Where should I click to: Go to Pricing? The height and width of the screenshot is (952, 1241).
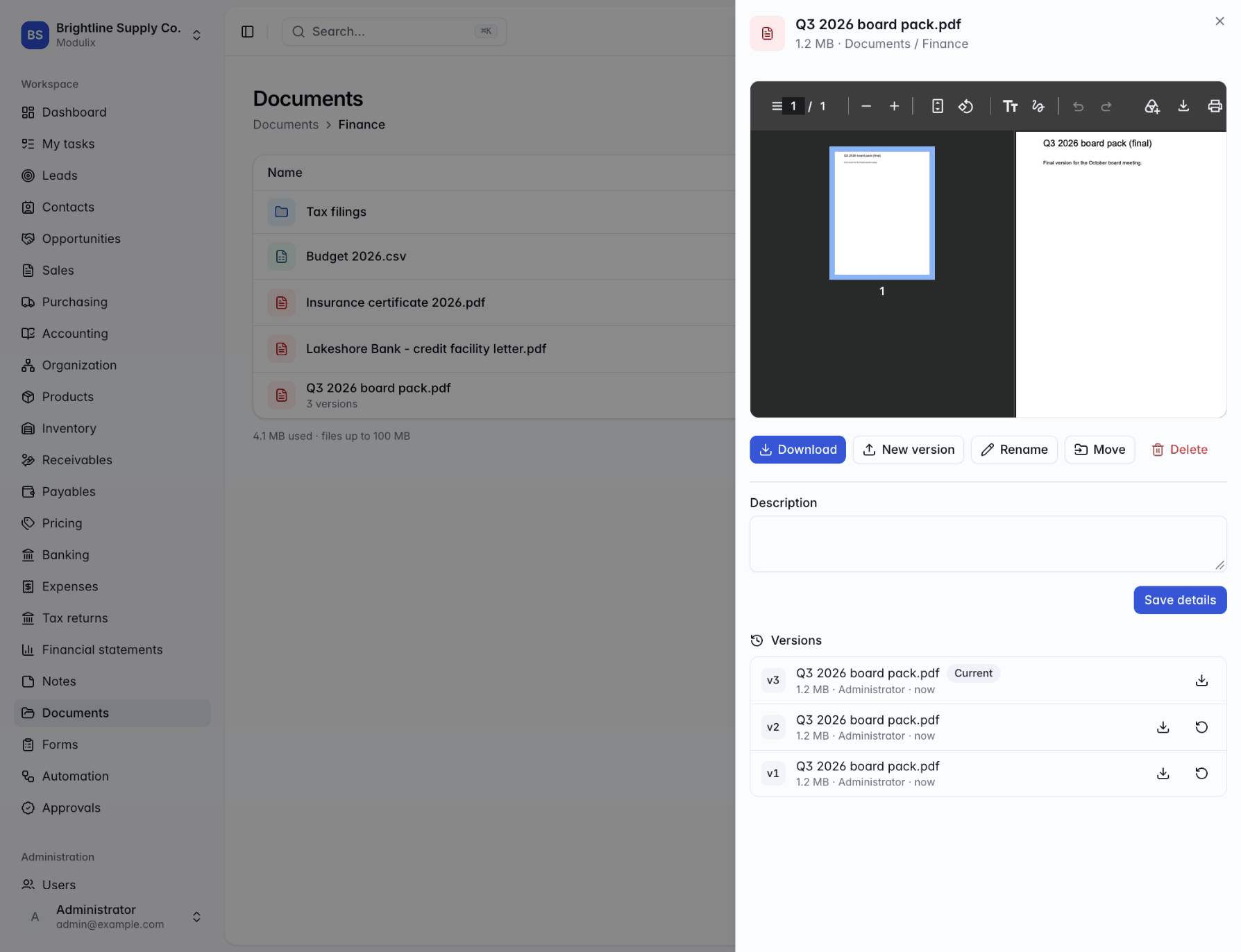[x=112, y=522]
